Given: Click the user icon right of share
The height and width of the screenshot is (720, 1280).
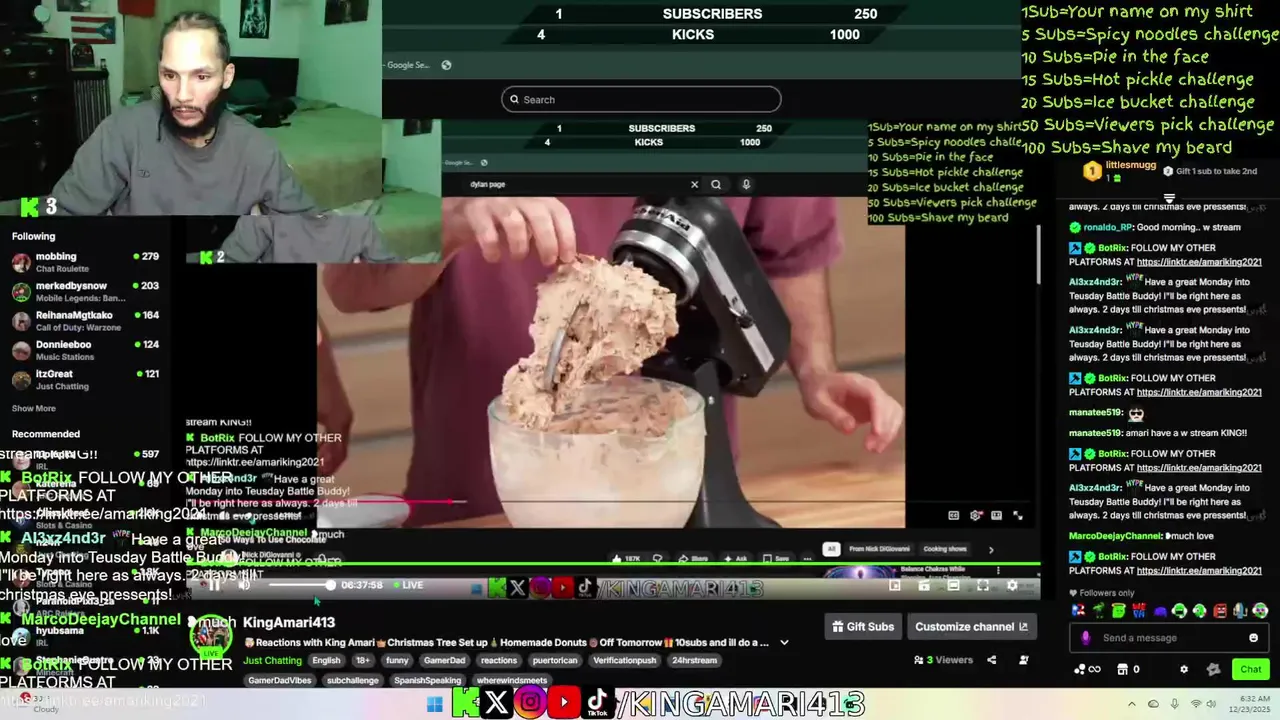Looking at the screenshot, I should (1023, 660).
